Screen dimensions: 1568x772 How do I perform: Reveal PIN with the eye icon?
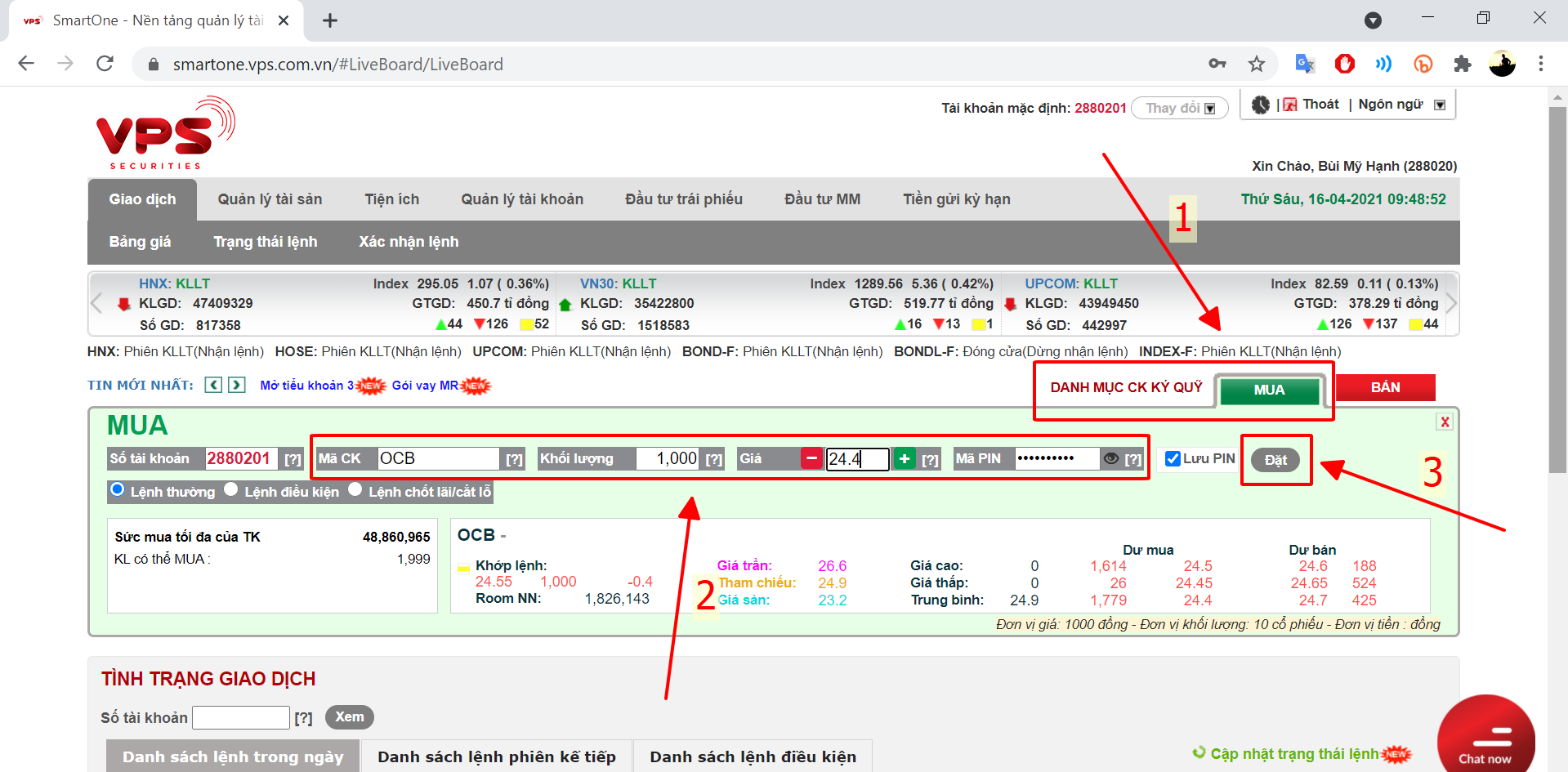point(1111,458)
